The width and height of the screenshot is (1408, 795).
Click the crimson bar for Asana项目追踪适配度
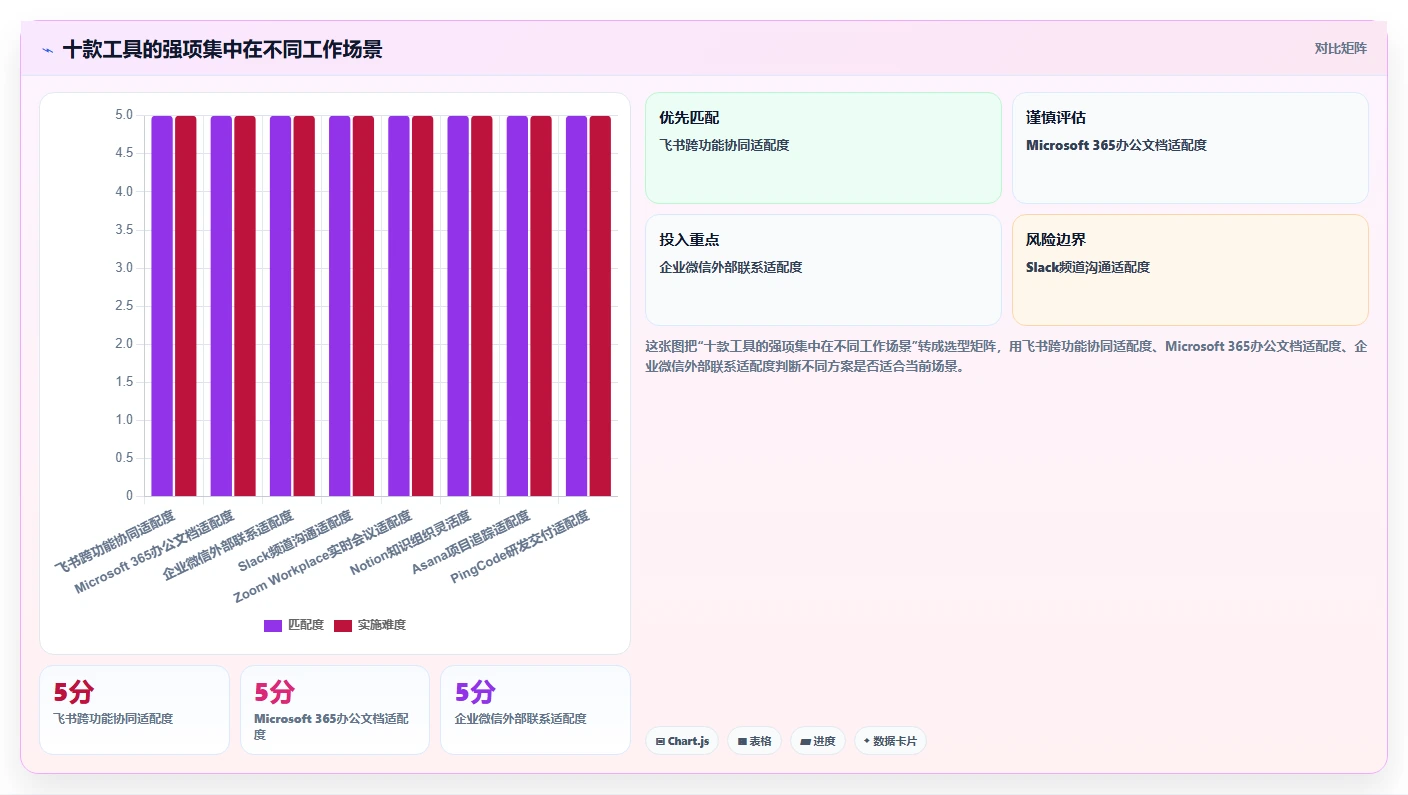click(541, 306)
